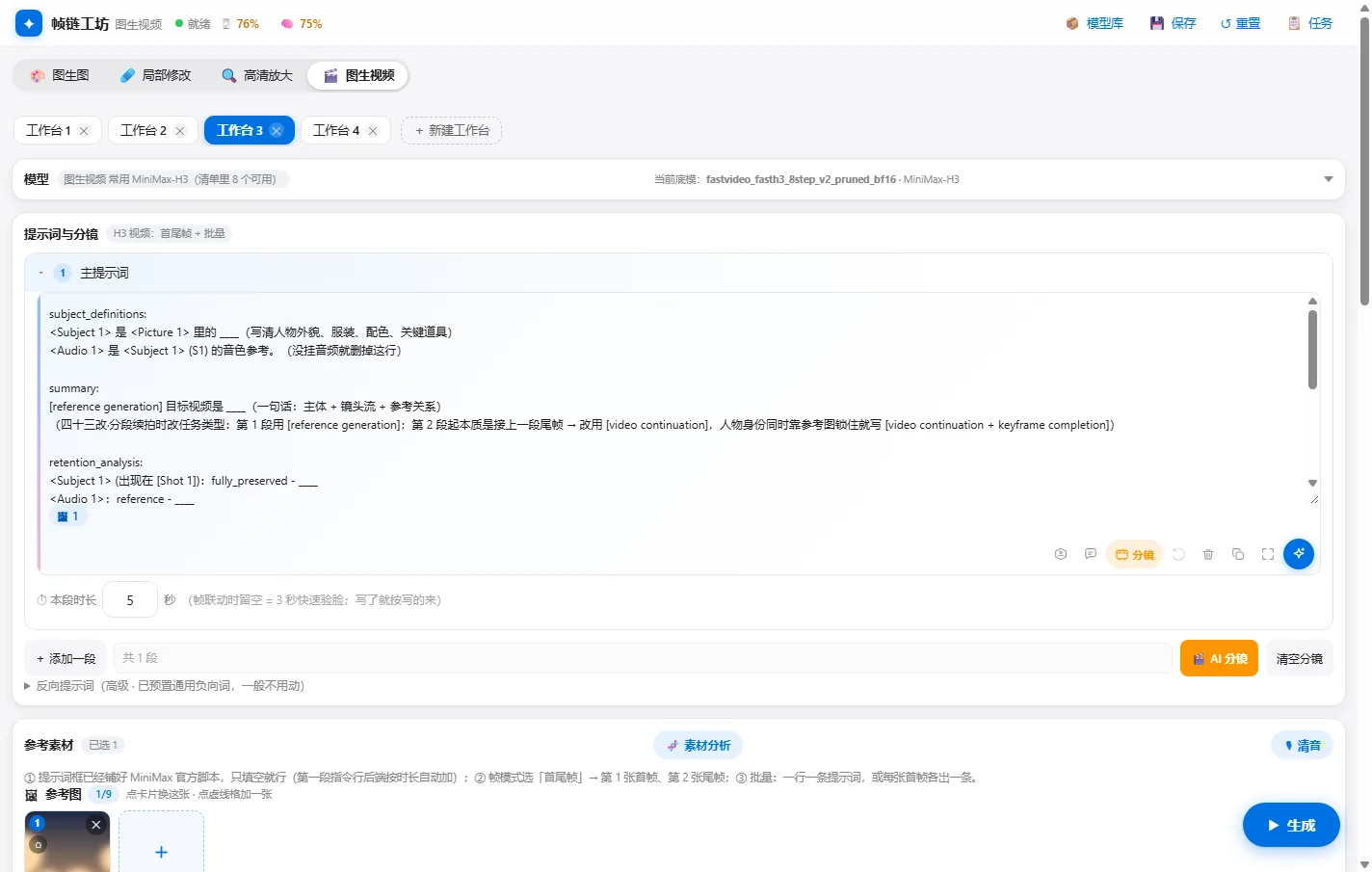Viewport: 1372px width, 872px height.
Task: Close the 工作台 1 tab
Action: click(x=84, y=131)
